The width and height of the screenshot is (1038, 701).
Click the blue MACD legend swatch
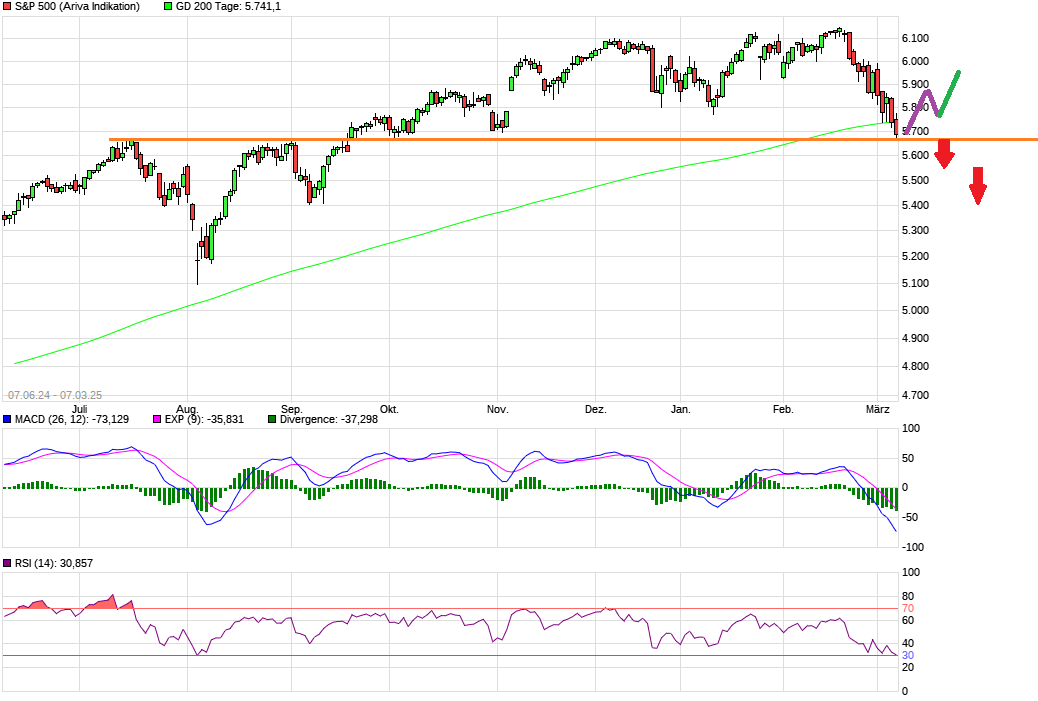7,420
